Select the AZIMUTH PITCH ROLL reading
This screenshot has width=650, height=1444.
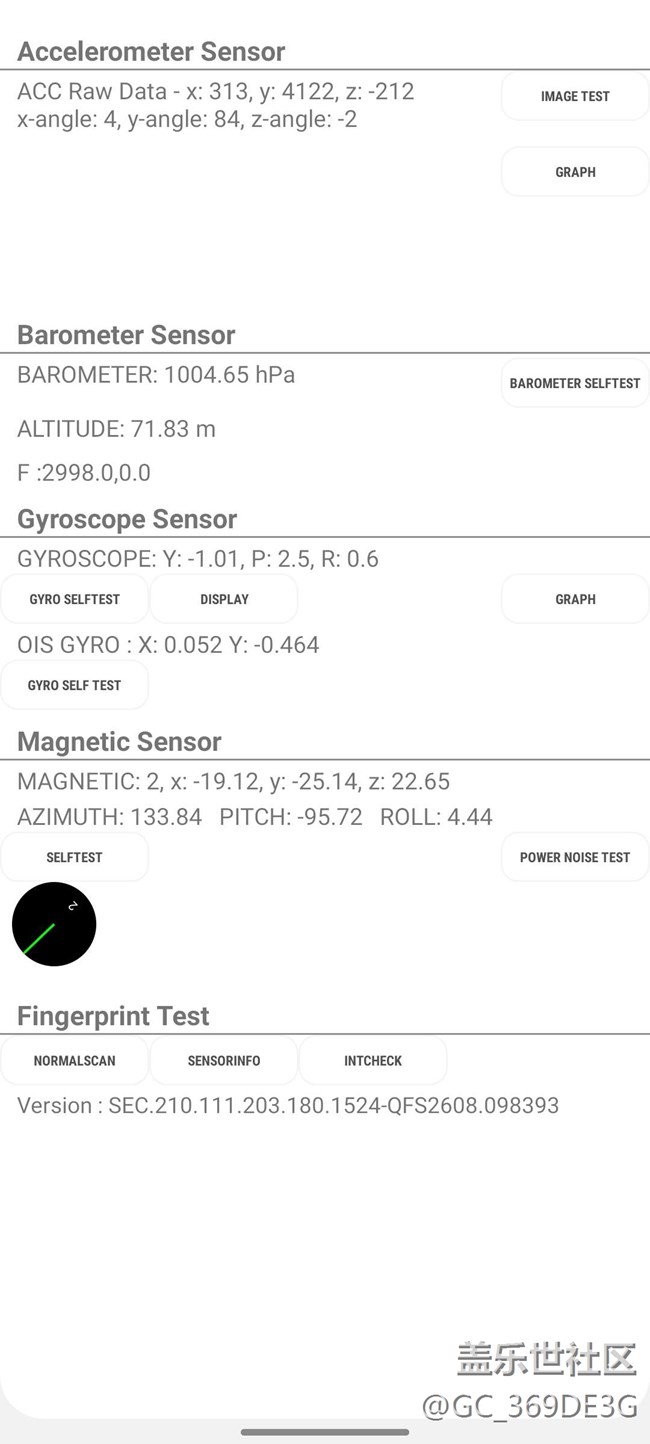(x=255, y=817)
